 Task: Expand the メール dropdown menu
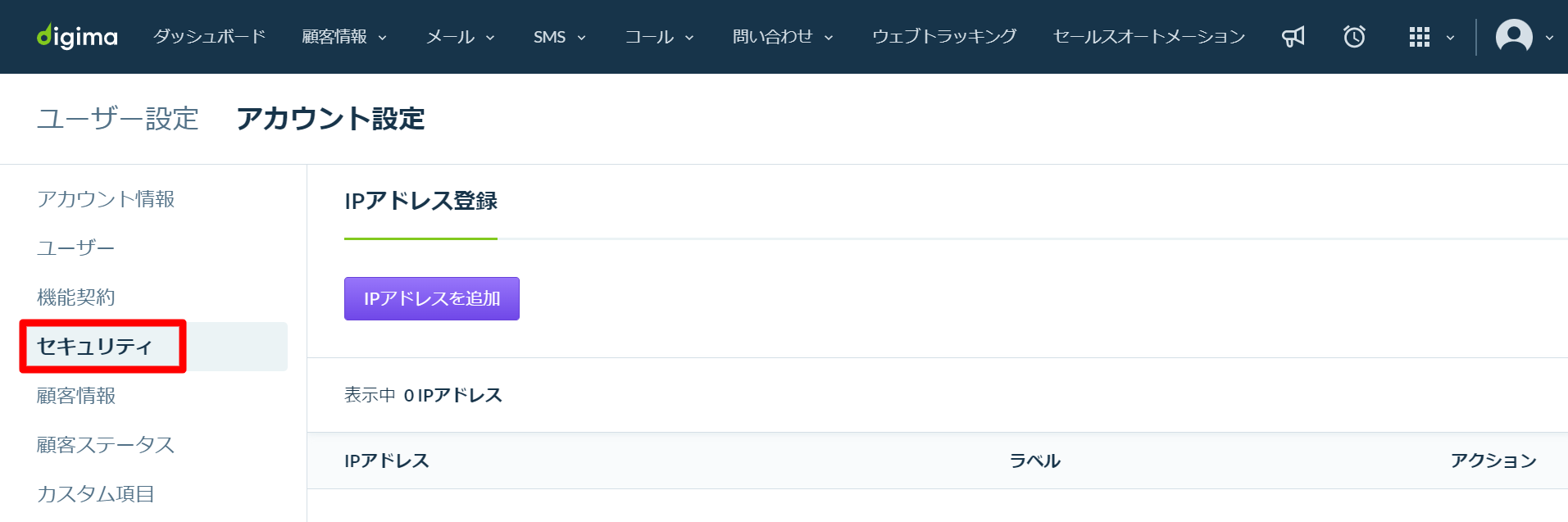461,37
